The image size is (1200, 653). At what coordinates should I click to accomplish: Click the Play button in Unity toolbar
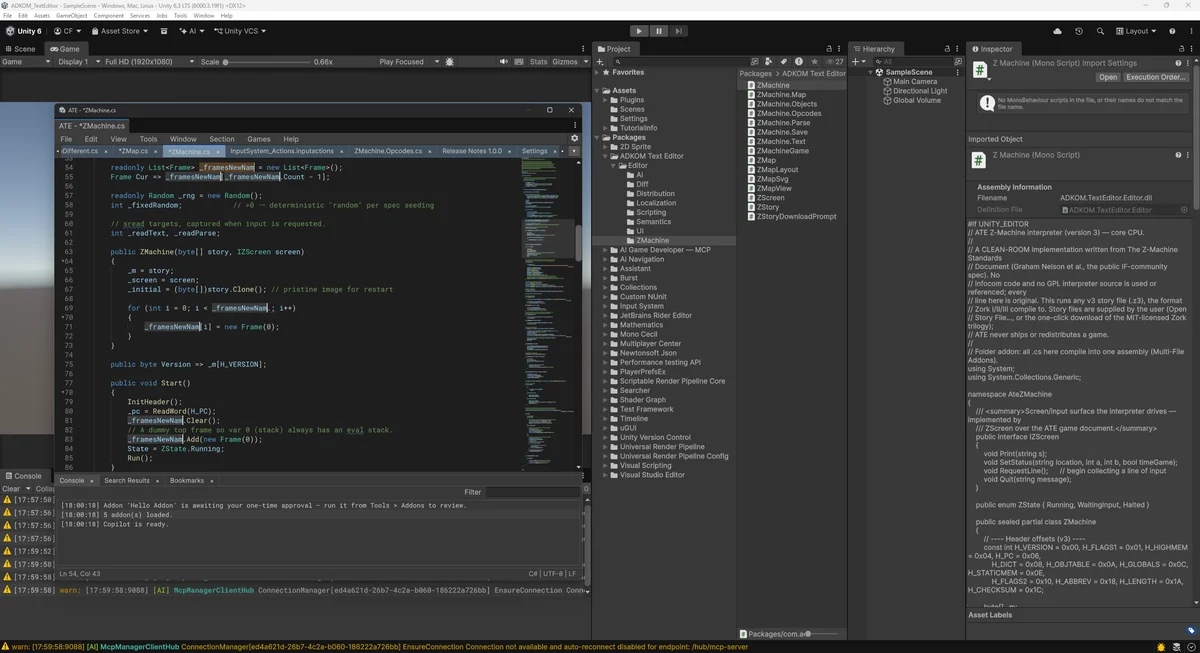(640, 31)
